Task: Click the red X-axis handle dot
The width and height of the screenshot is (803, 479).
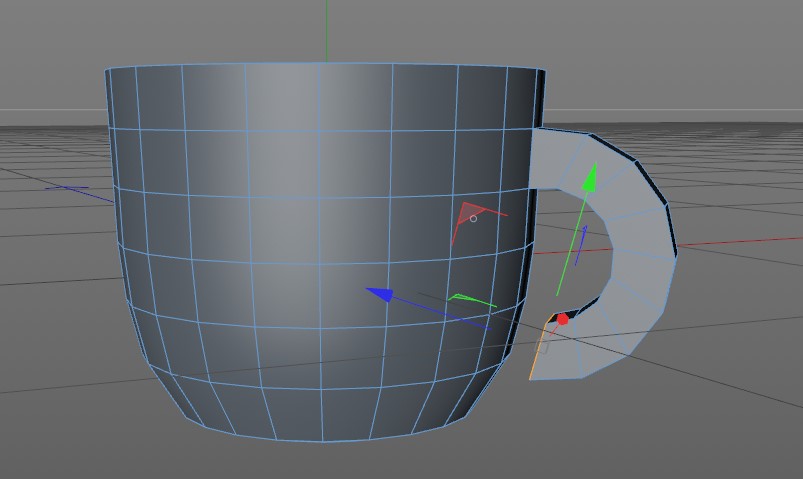Action: click(562, 319)
